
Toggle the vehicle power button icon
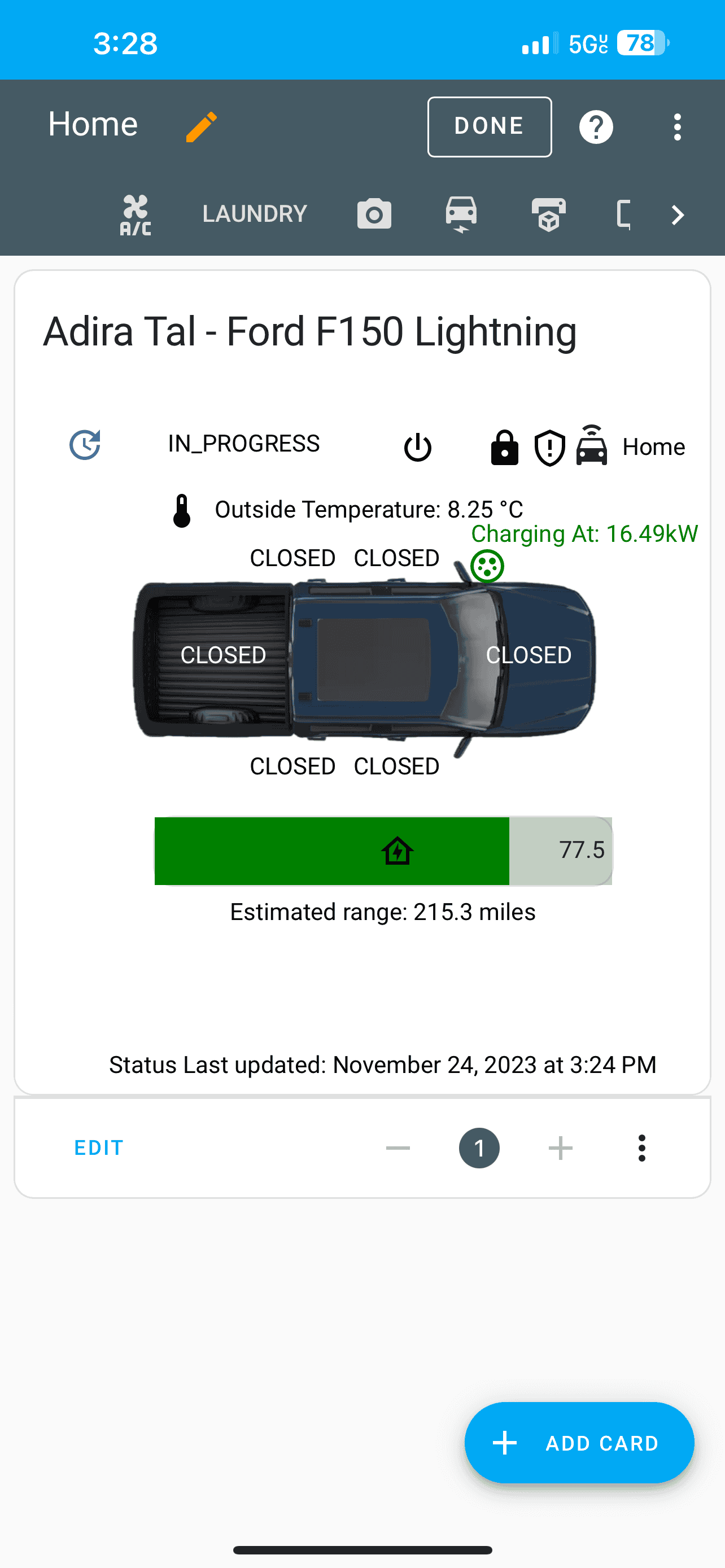click(x=418, y=448)
